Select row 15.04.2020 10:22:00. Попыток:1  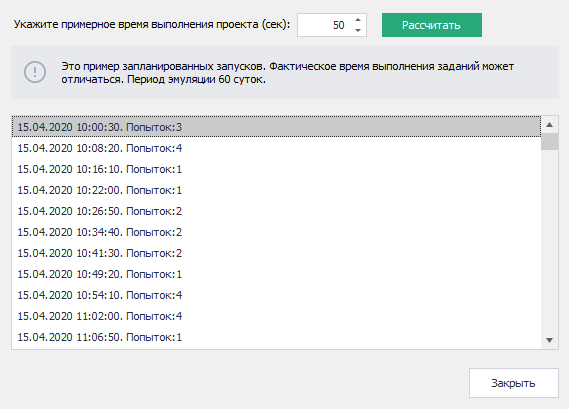(x=276, y=190)
